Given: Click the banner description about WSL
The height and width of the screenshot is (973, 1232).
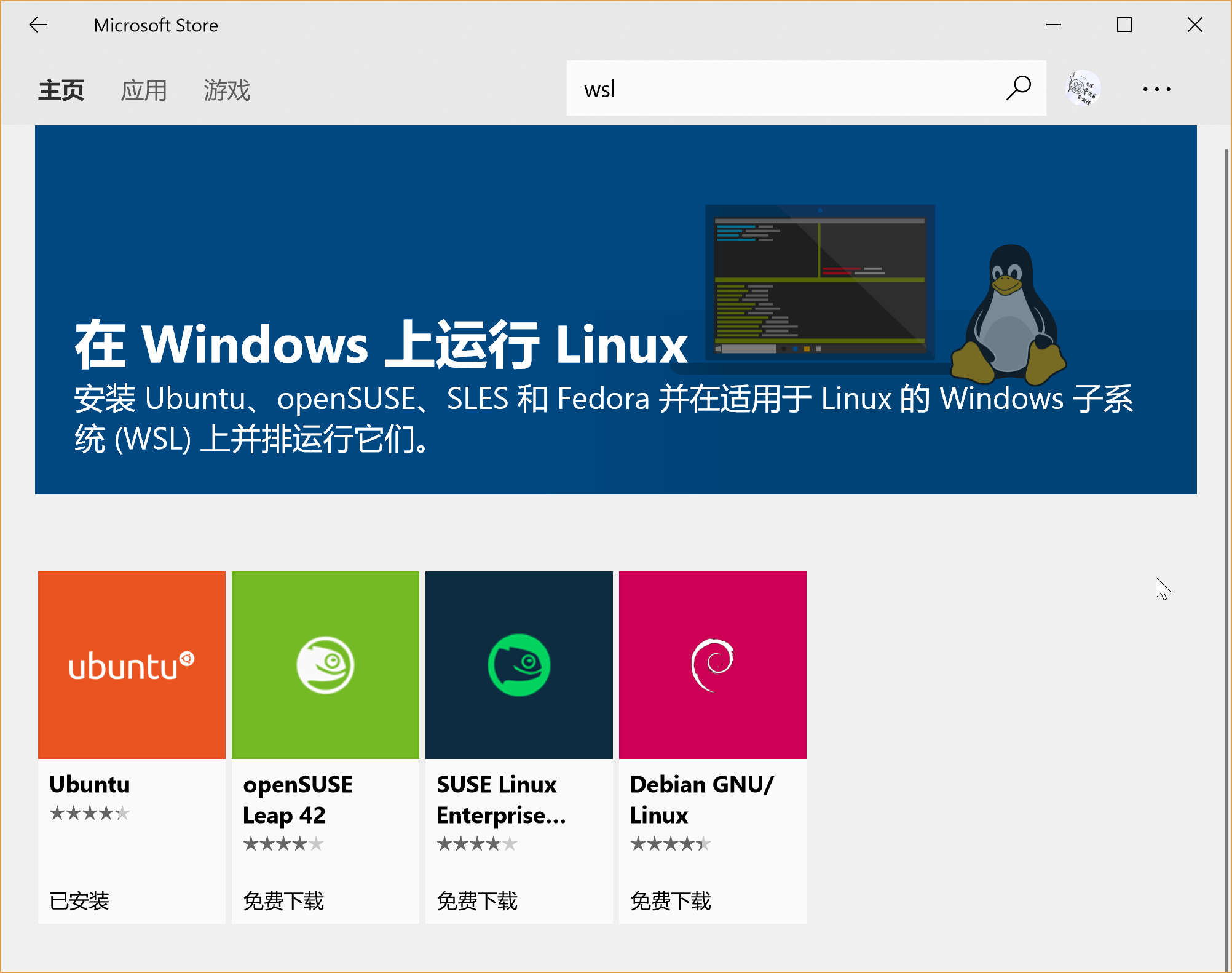Looking at the screenshot, I should point(603,419).
